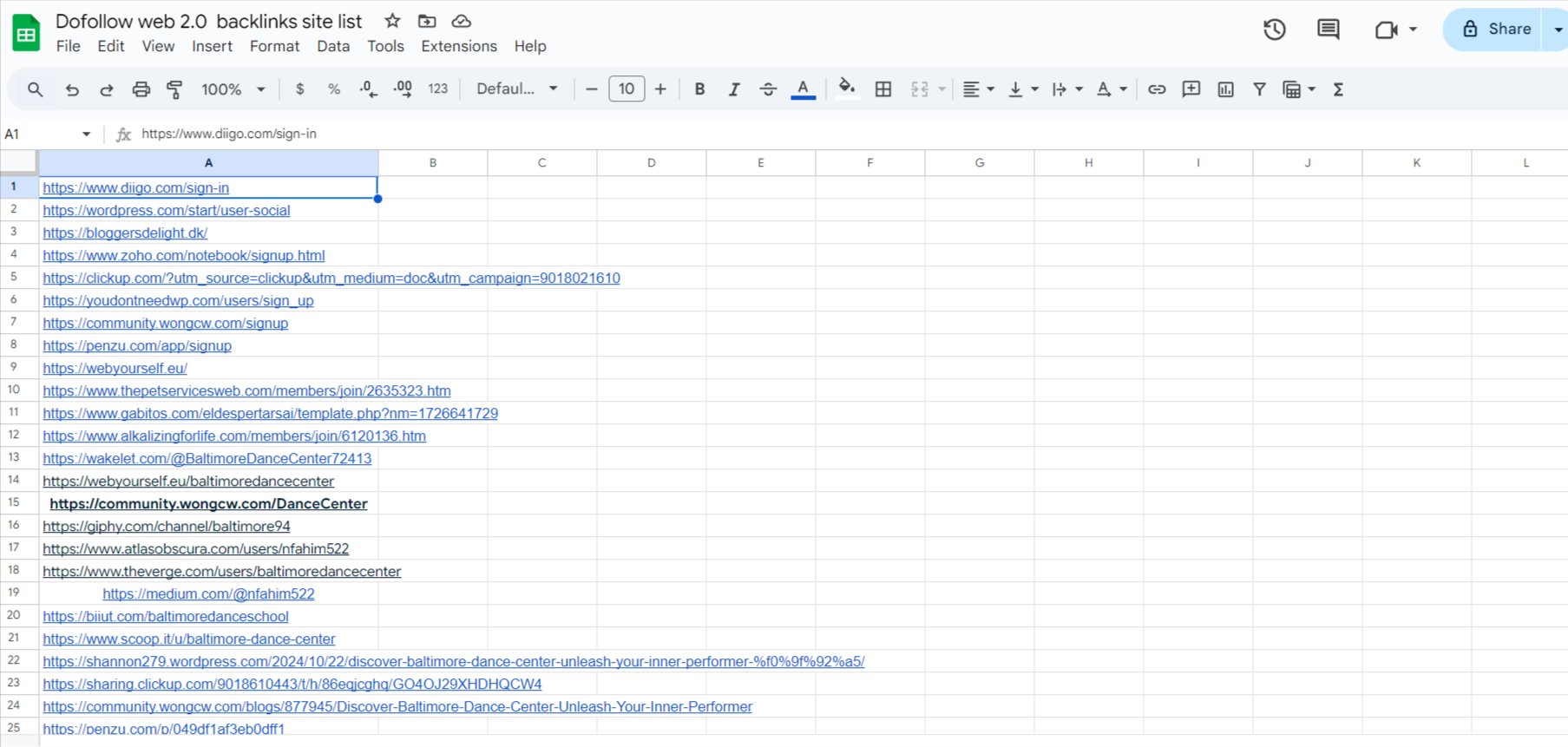Toggle strikethrough formatting
This screenshot has width=1568, height=747.
coord(768,89)
